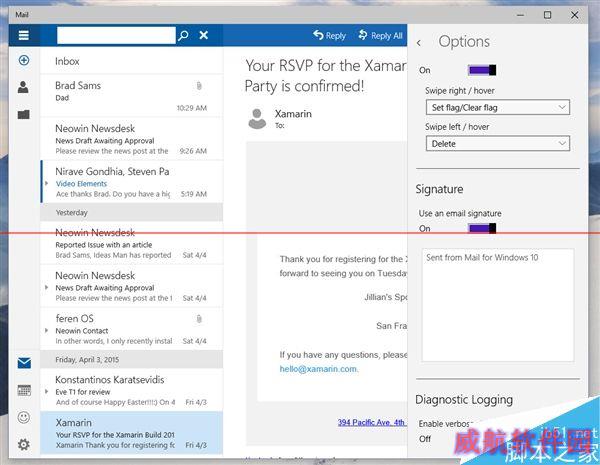
Task: Expand Konstantinos Karatsevidis conversation thread
Action: point(47,392)
